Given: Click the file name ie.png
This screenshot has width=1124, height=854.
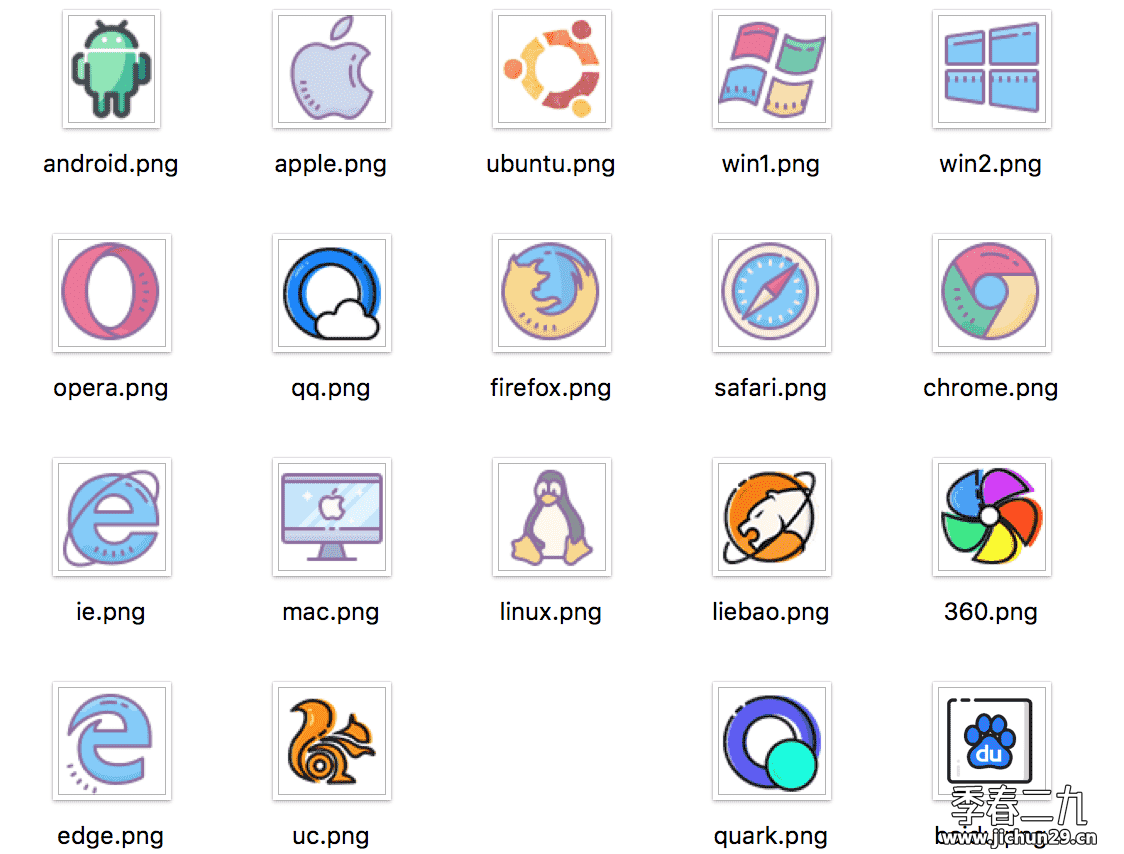Looking at the screenshot, I should pos(110,612).
